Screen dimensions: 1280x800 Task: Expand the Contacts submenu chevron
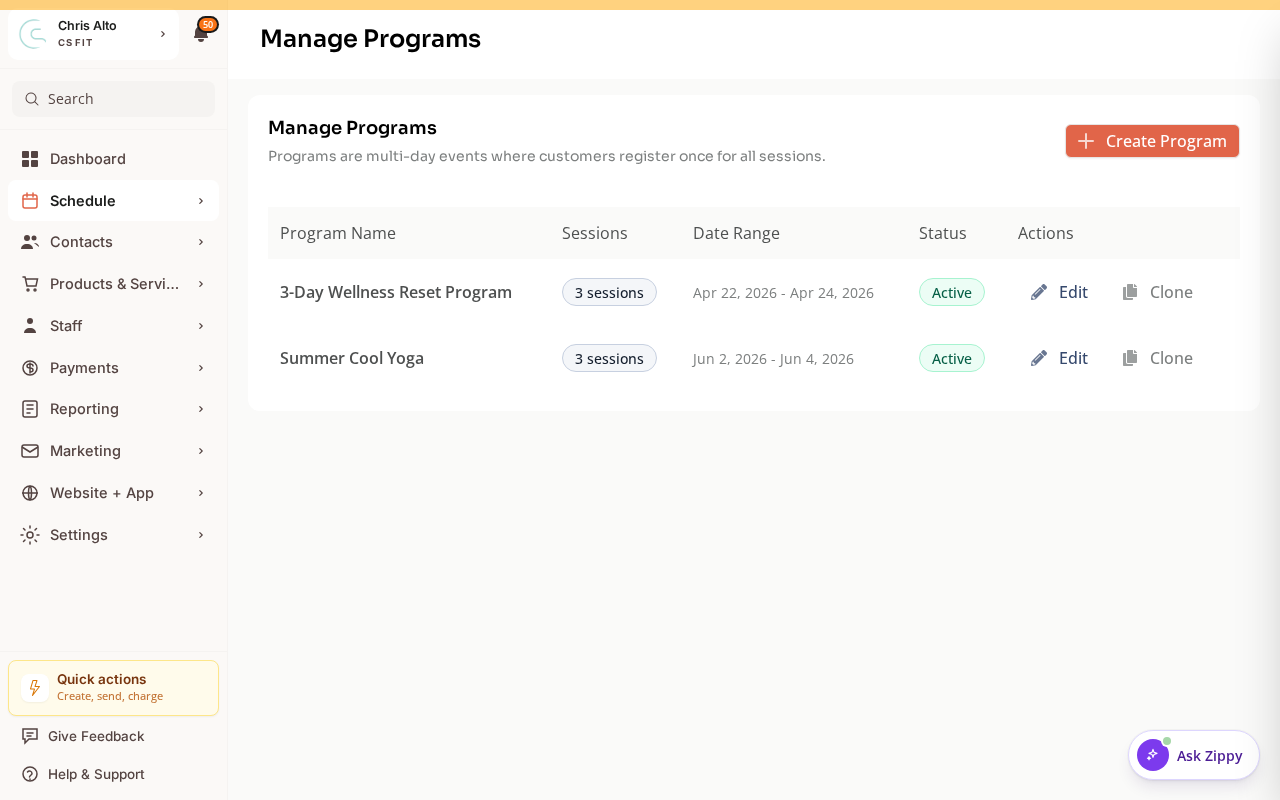[201, 242]
